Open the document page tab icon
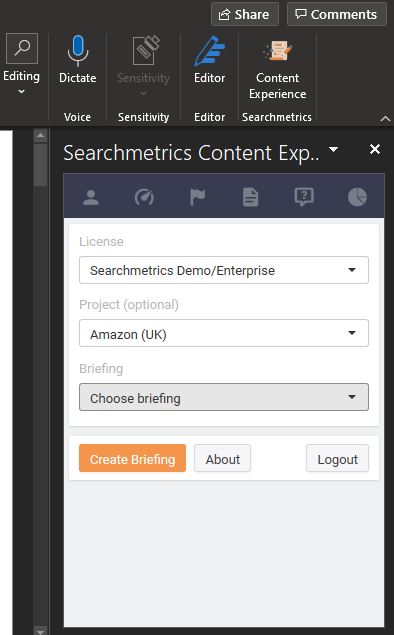Viewport: 394px width, 635px height. point(251,198)
